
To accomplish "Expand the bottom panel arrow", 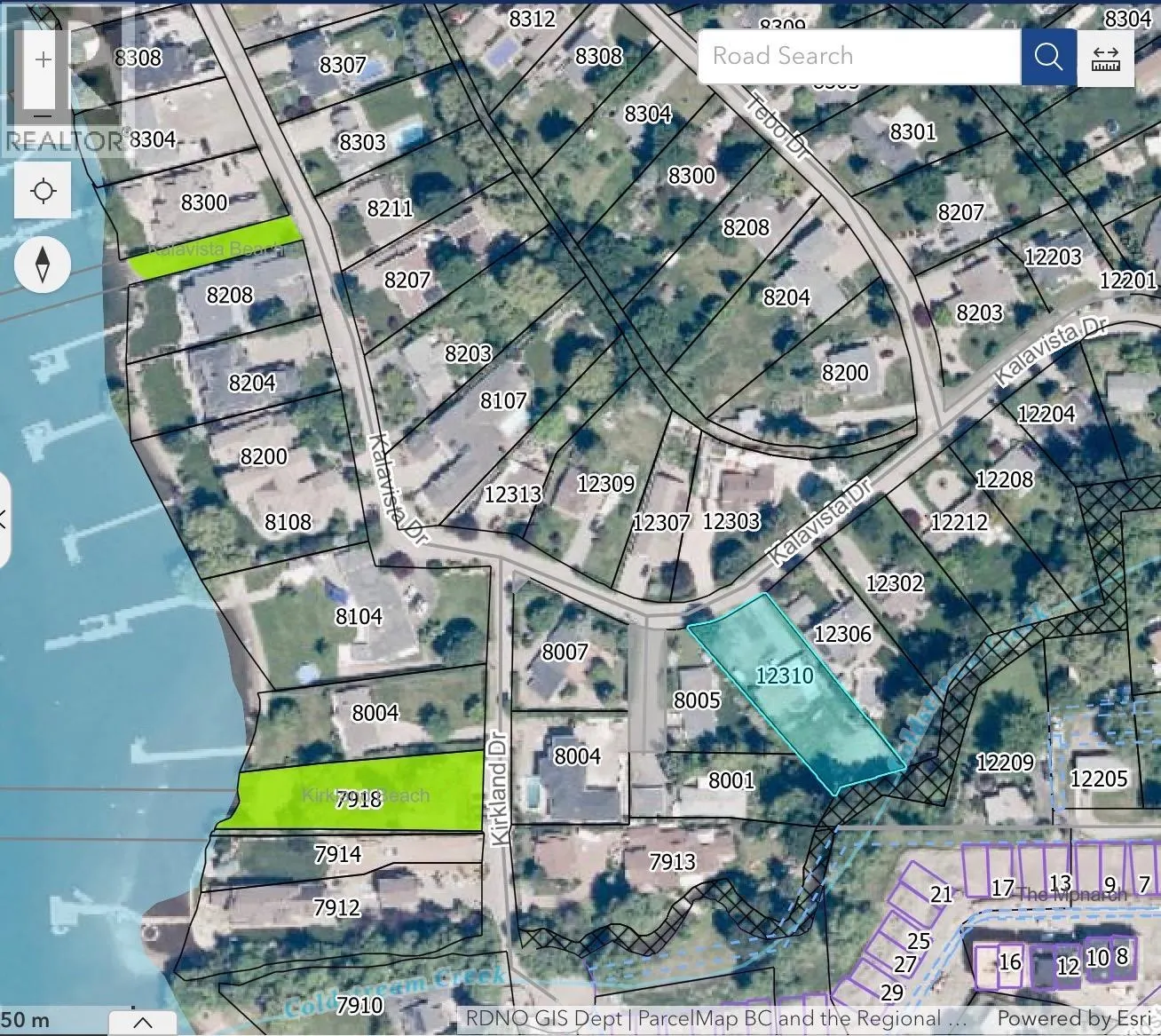I will pos(142,1021).
